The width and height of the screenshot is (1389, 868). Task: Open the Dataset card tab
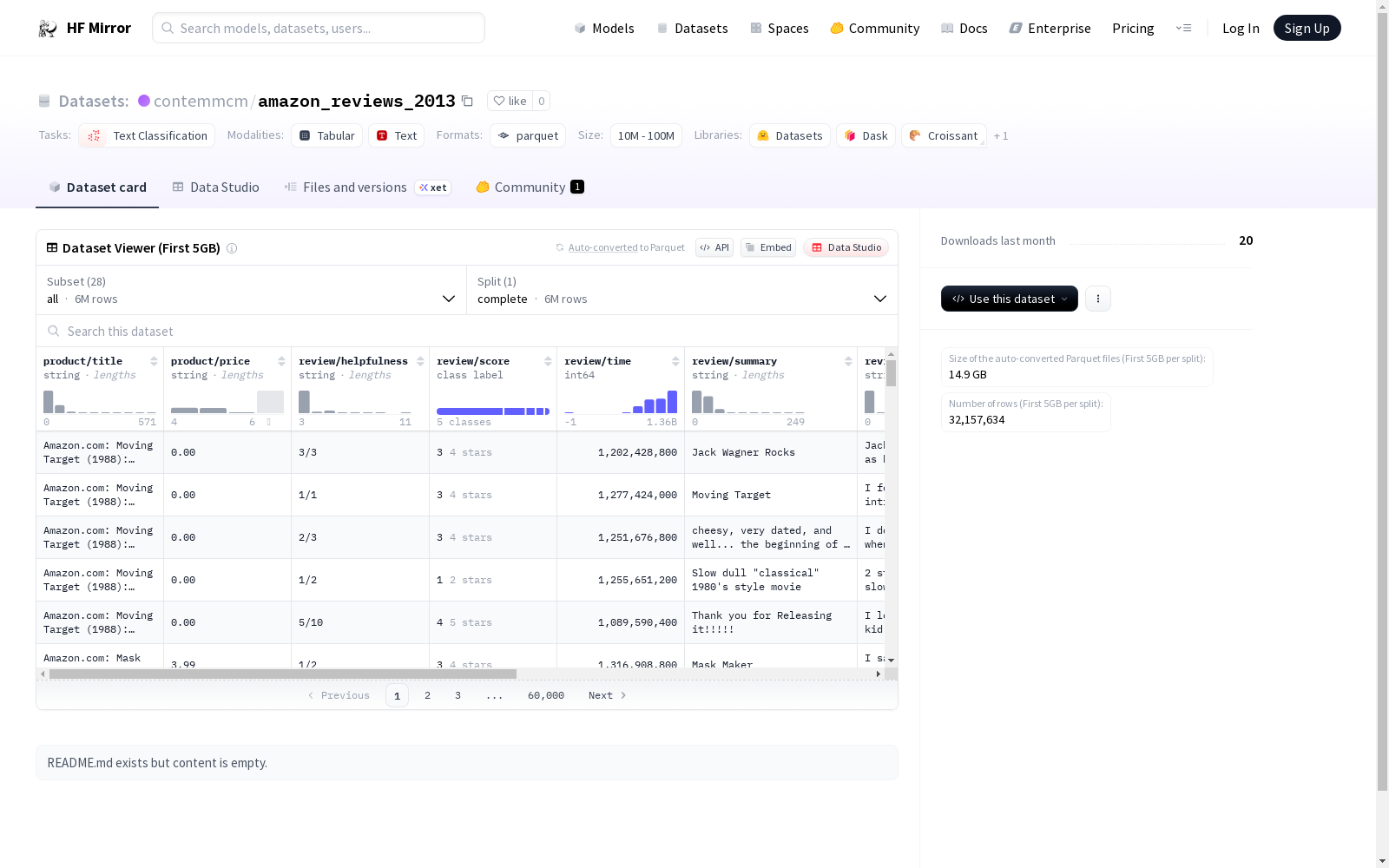(x=97, y=187)
